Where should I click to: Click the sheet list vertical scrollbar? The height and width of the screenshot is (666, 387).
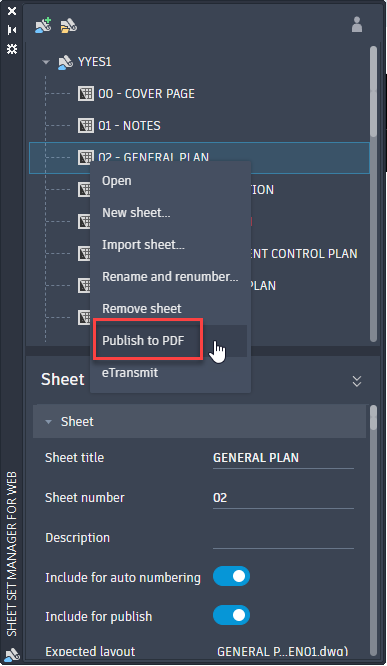coord(373,193)
